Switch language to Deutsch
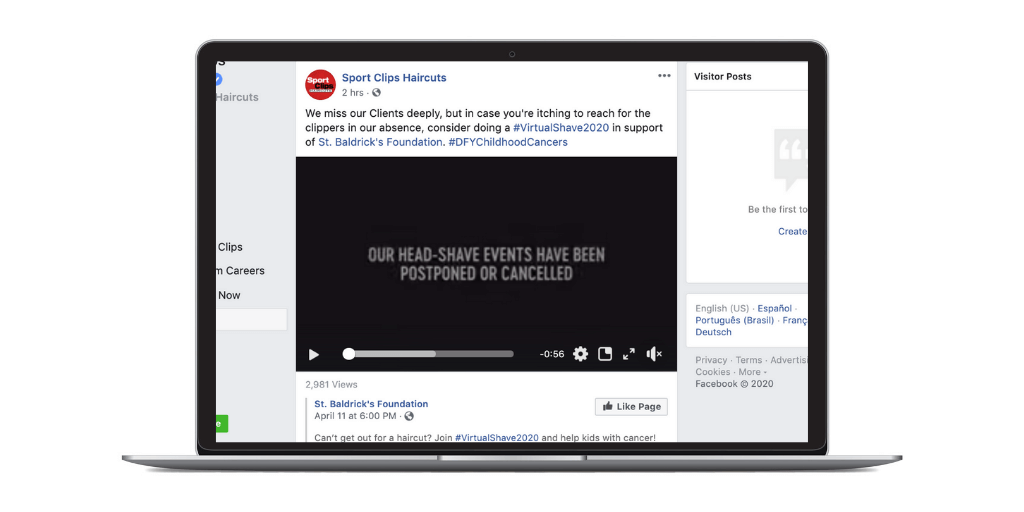Viewport: 1024px width, 512px height. (x=713, y=332)
